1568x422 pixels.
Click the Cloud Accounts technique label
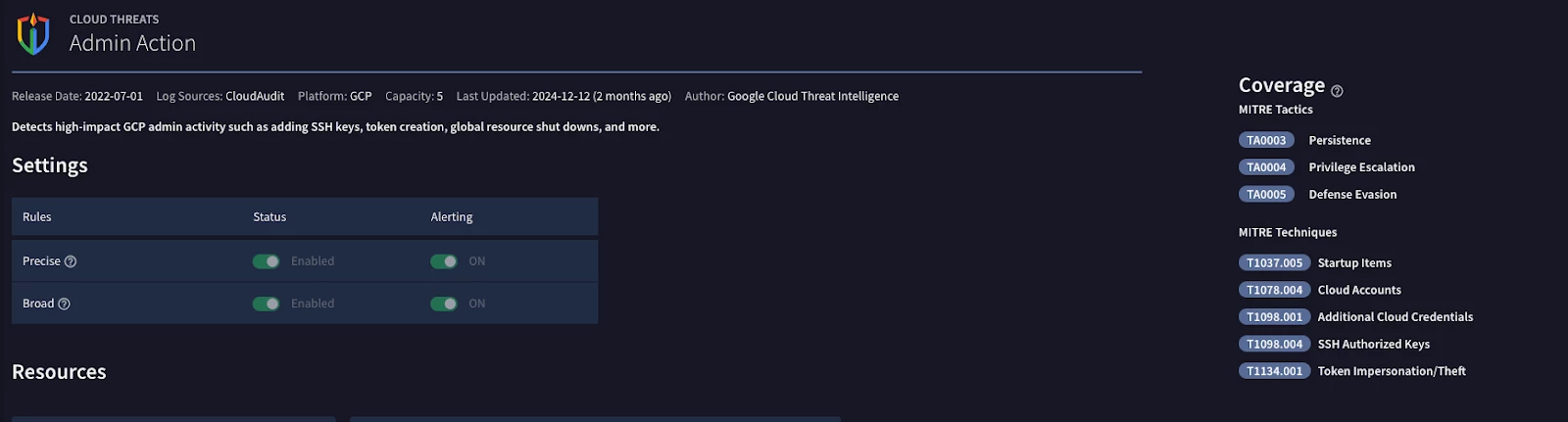tap(1359, 290)
